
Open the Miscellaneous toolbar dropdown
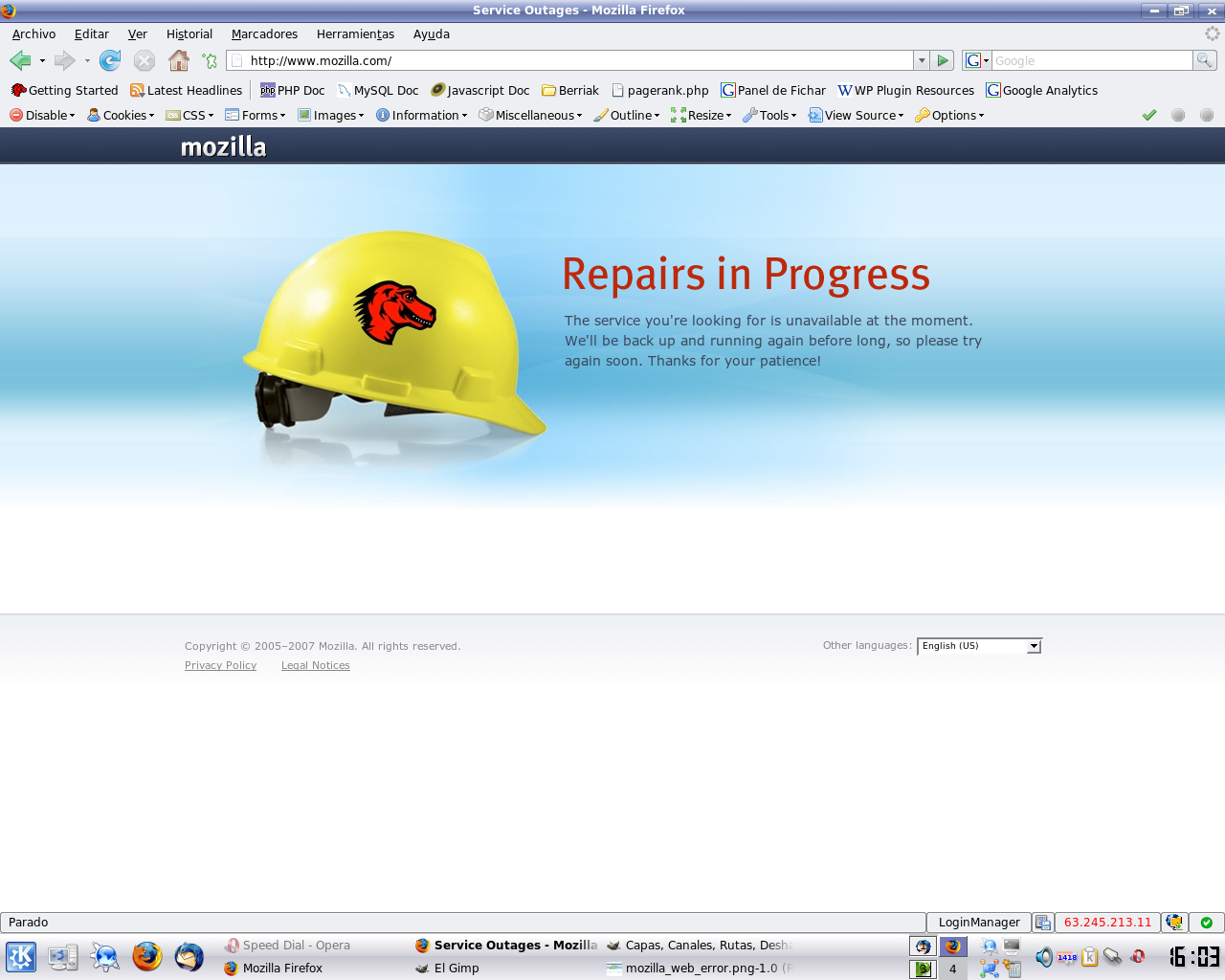[530, 115]
